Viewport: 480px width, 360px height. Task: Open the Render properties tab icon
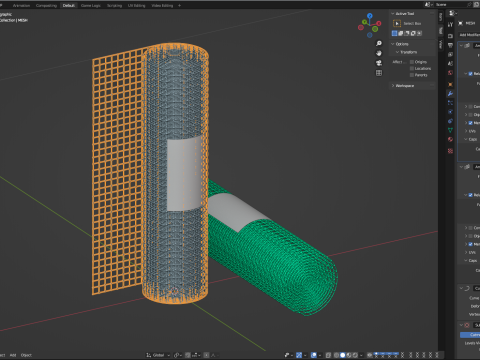tap(450, 36)
